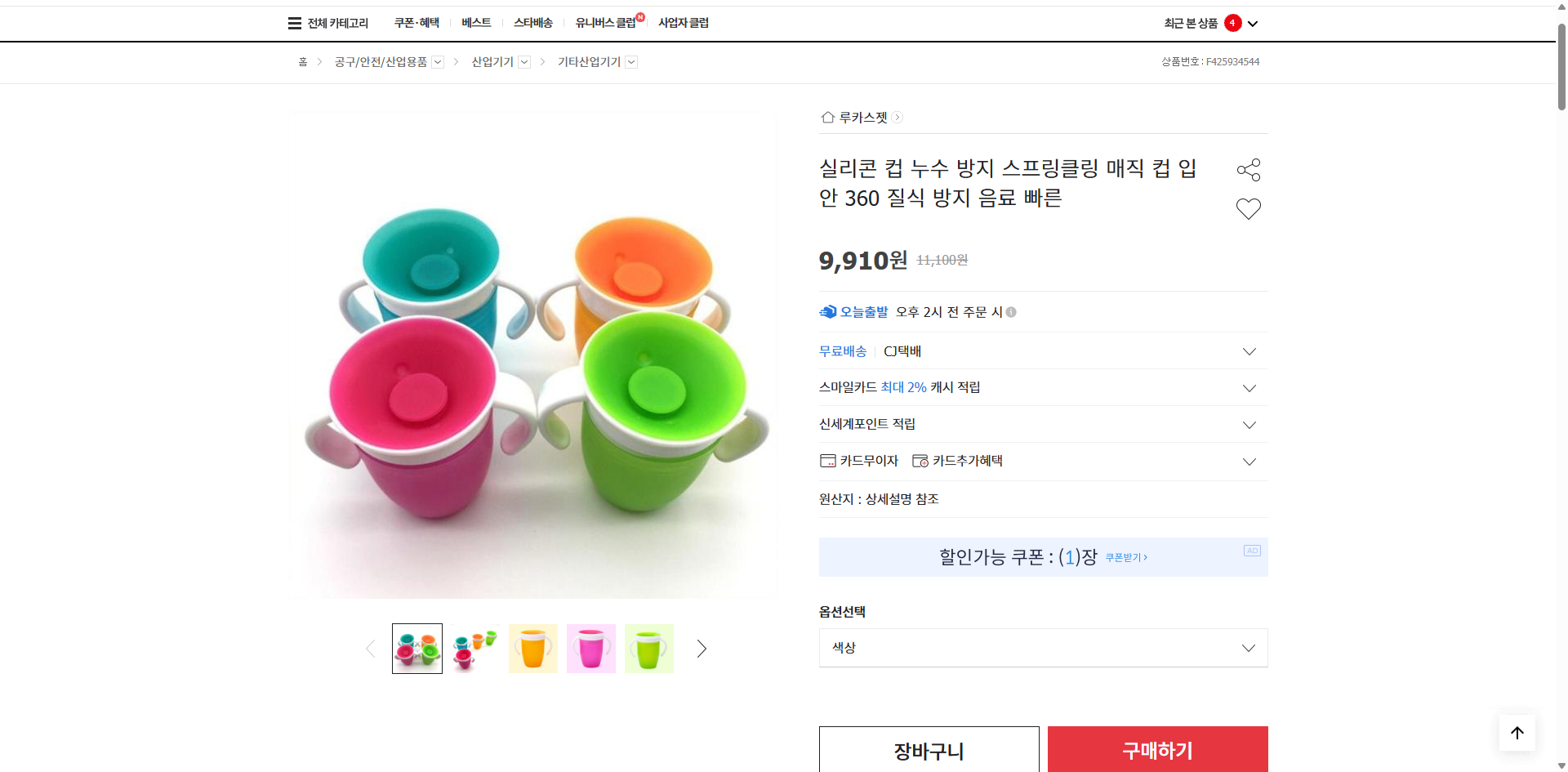Image resolution: width=1568 pixels, height=772 pixels.
Task: Toggle the heart to wishlist this product
Action: (1248, 208)
